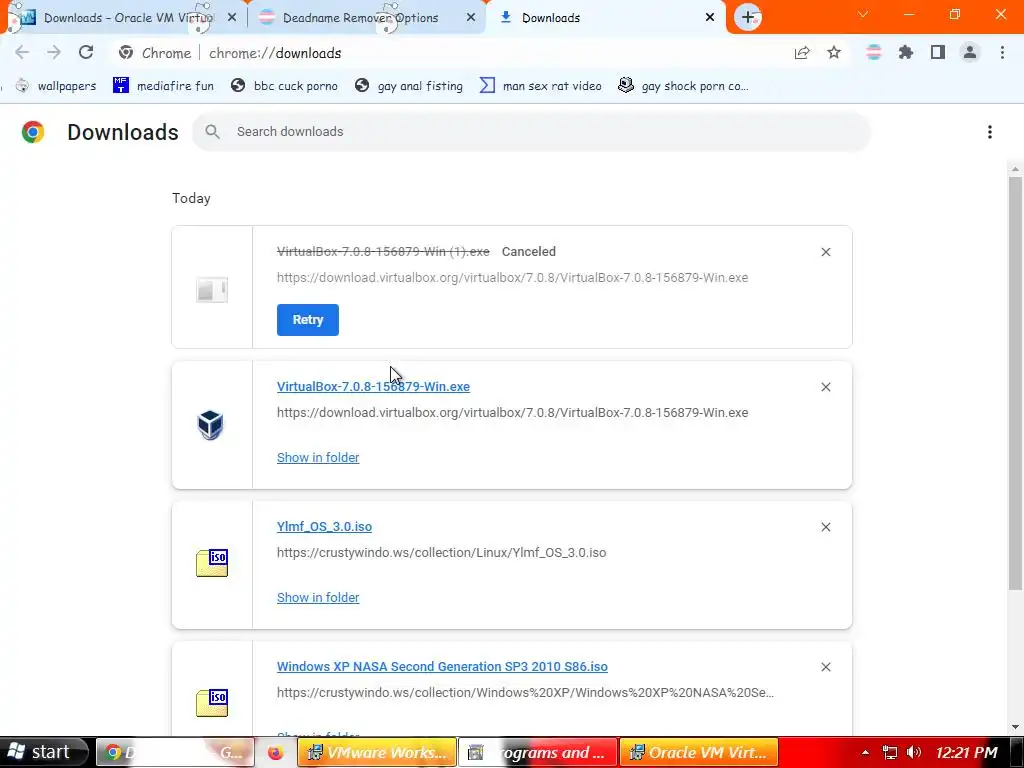Click the downloads page vertical scrollbar
This screenshot has width=1024, height=768.
coord(1015,382)
